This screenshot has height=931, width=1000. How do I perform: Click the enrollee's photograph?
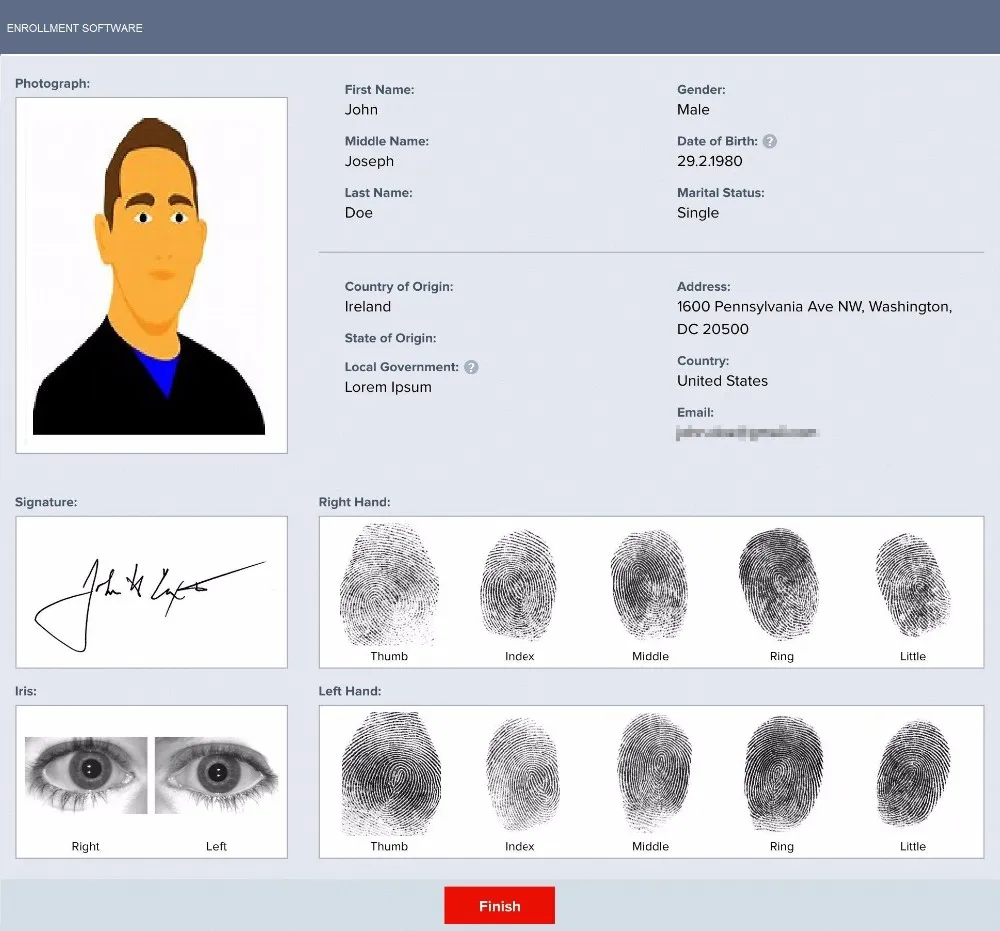click(151, 273)
